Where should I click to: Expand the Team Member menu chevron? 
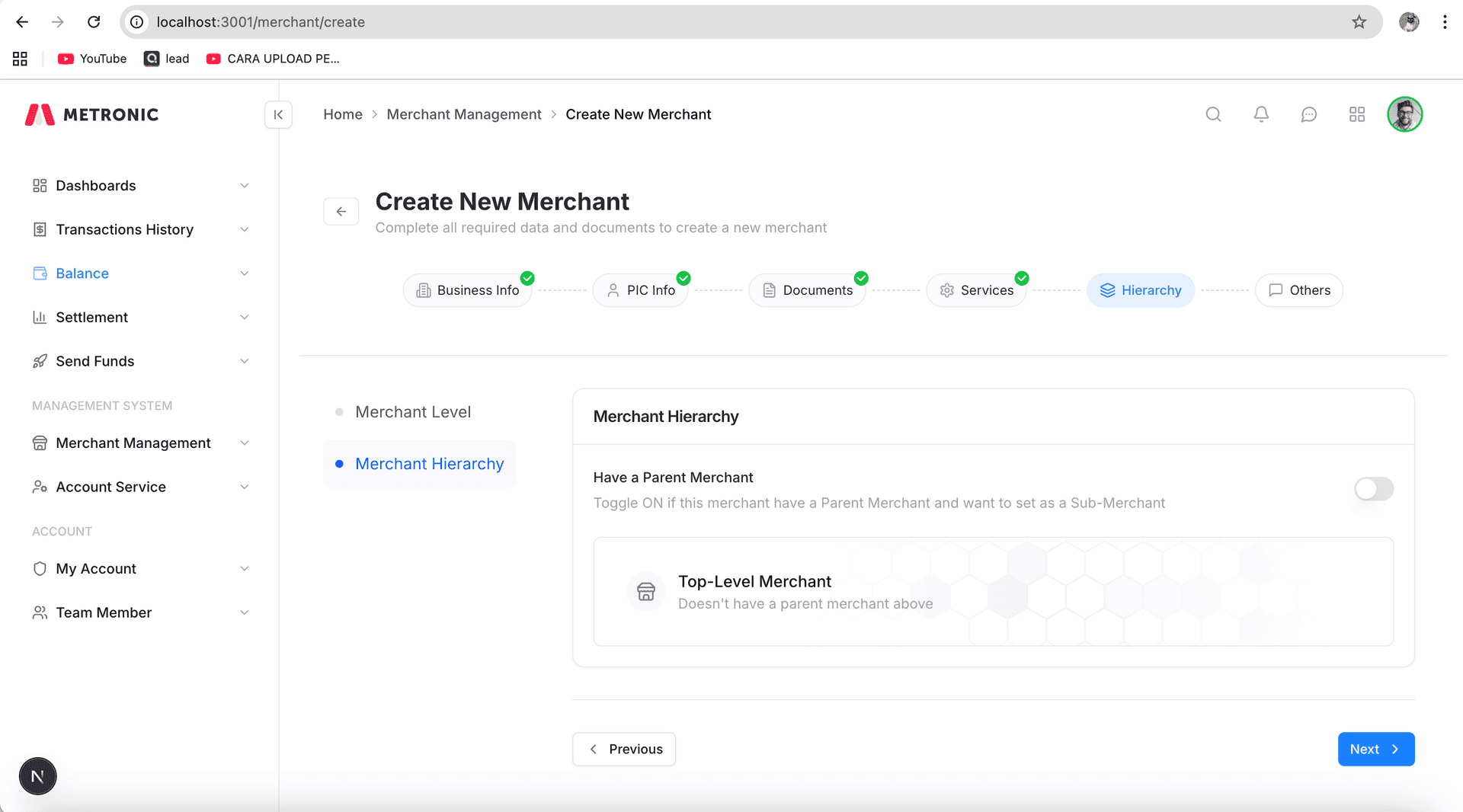tap(244, 613)
